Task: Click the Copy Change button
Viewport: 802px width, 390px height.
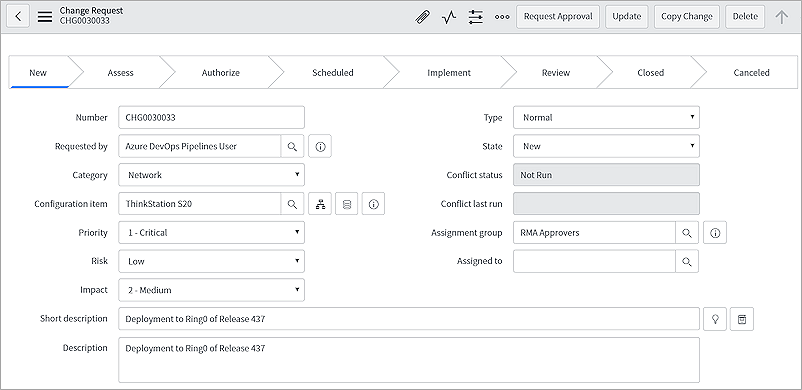Action: click(x=687, y=16)
